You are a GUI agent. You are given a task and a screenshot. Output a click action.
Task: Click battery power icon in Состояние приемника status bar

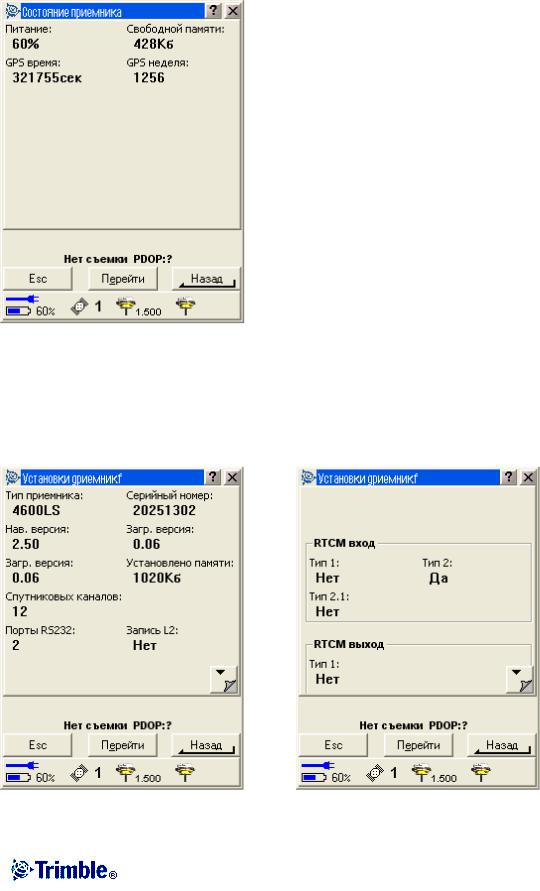23,305
